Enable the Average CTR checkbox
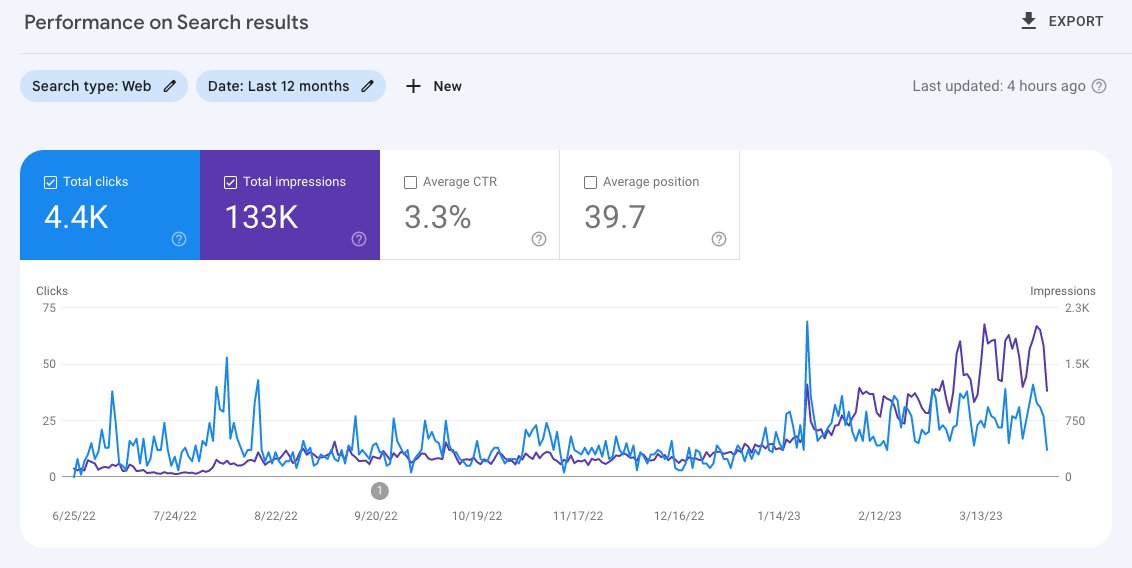This screenshot has height=568, width=1132. [x=410, y=183]
